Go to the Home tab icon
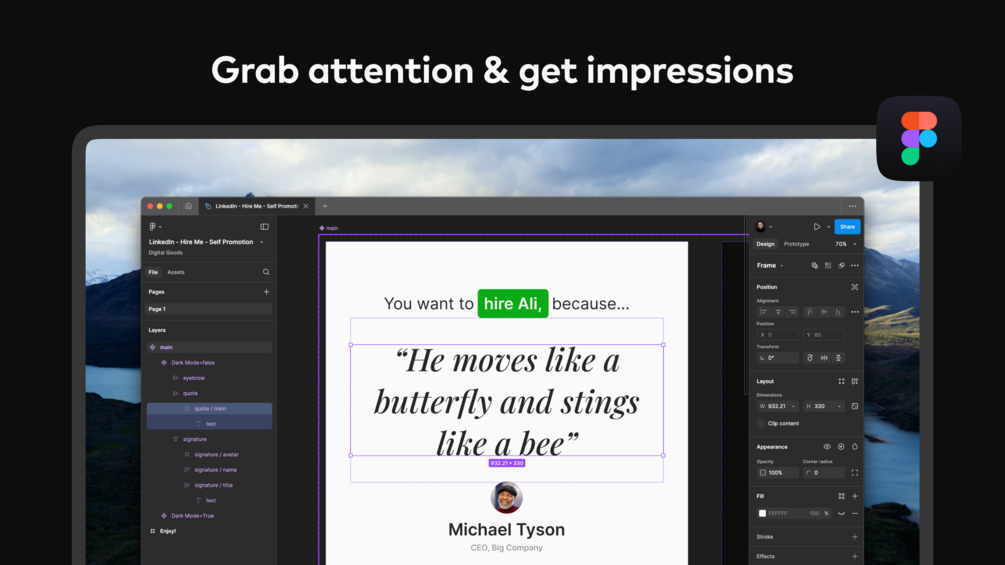Screen dimensions: 1005x565 188,206
